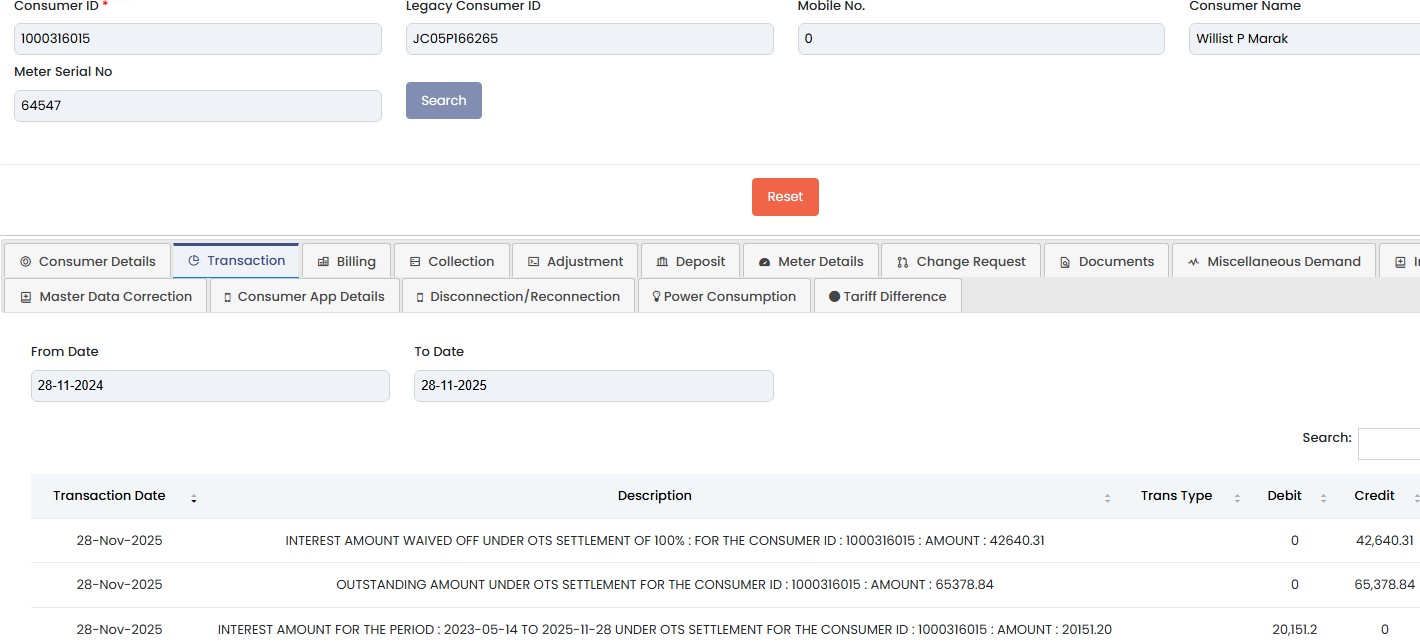Click the credit value 42,640.31

[1385, 541]
